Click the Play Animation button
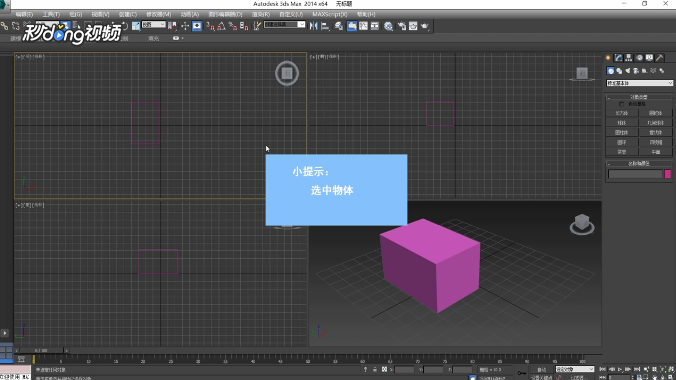The image size is (676, 380). (x=620, y=370)
